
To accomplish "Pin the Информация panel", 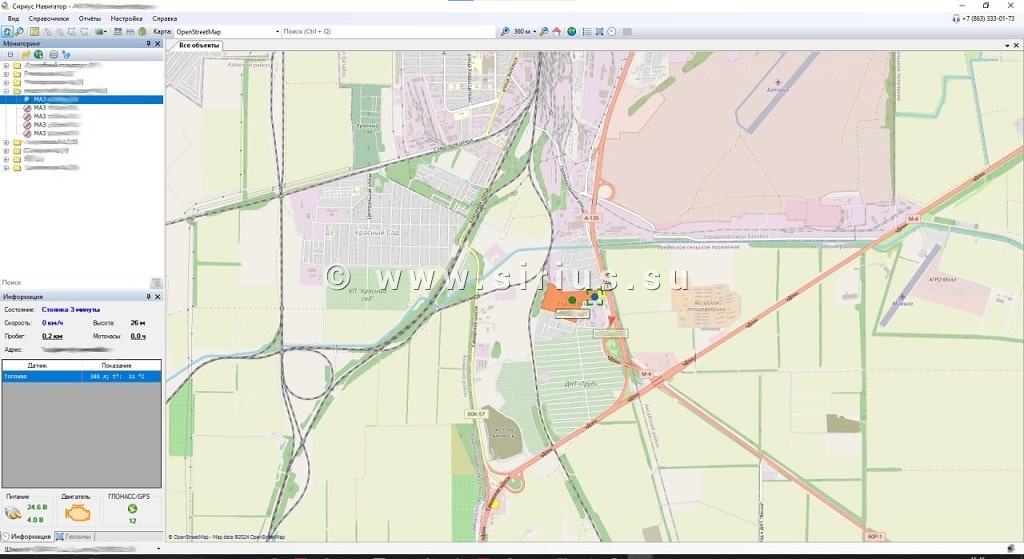I will (x=148, y=297).
